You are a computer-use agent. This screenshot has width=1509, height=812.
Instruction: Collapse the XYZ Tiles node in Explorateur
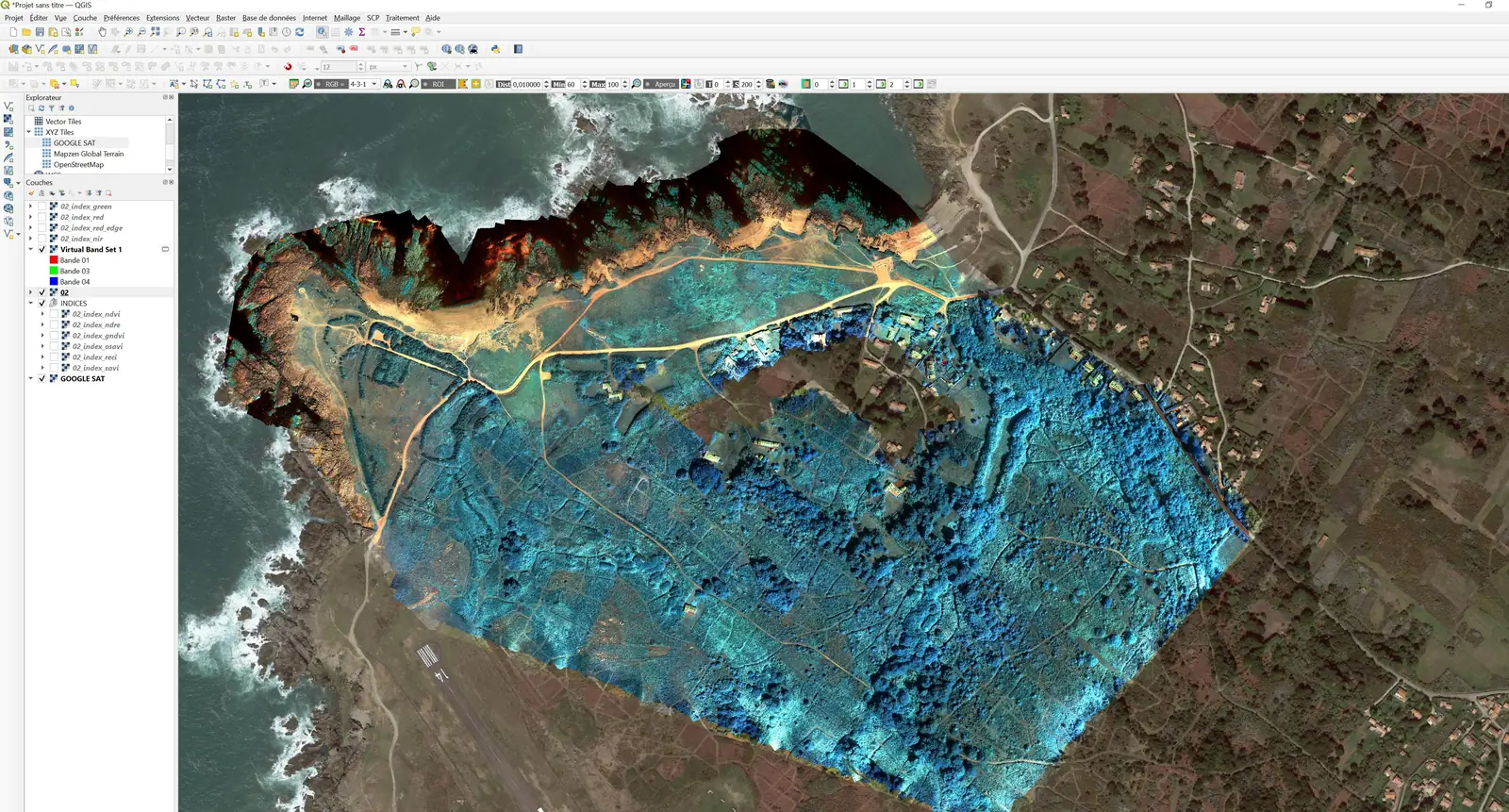click(x=29, y=132)
